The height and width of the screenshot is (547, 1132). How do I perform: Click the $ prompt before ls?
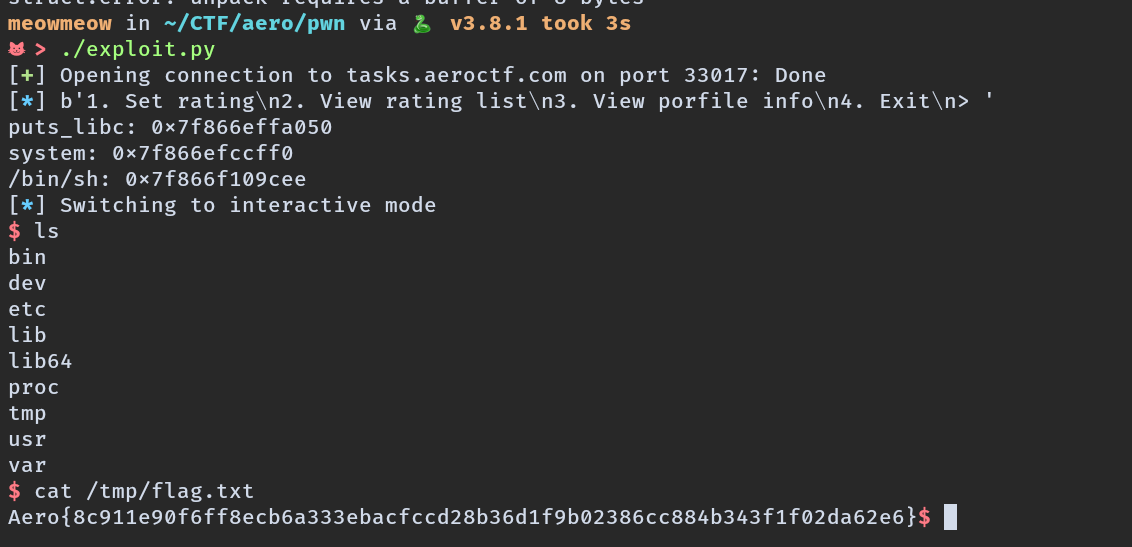pyautogui.click(x=14, y=231)
